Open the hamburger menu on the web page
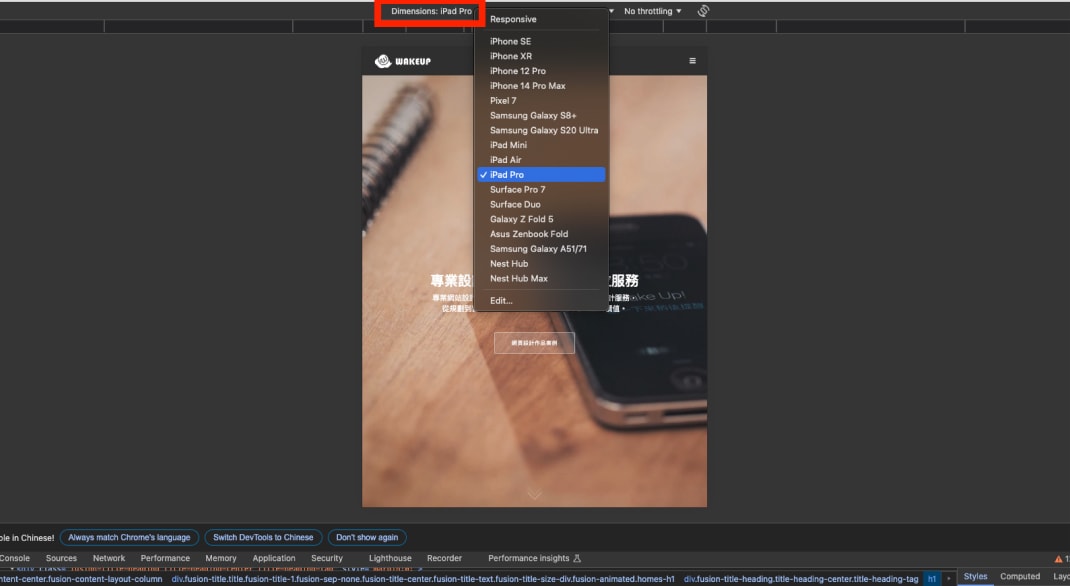The image size is (1070, 586). coord(692,61)
